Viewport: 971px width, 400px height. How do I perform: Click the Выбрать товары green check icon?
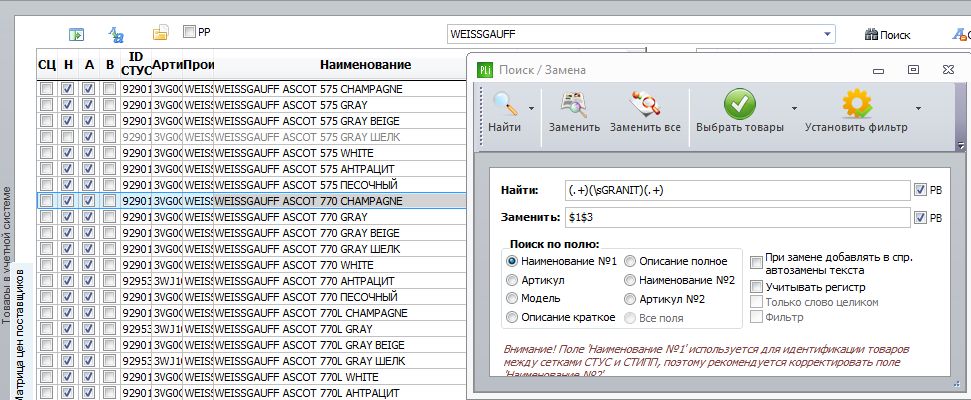pos(739,104)
